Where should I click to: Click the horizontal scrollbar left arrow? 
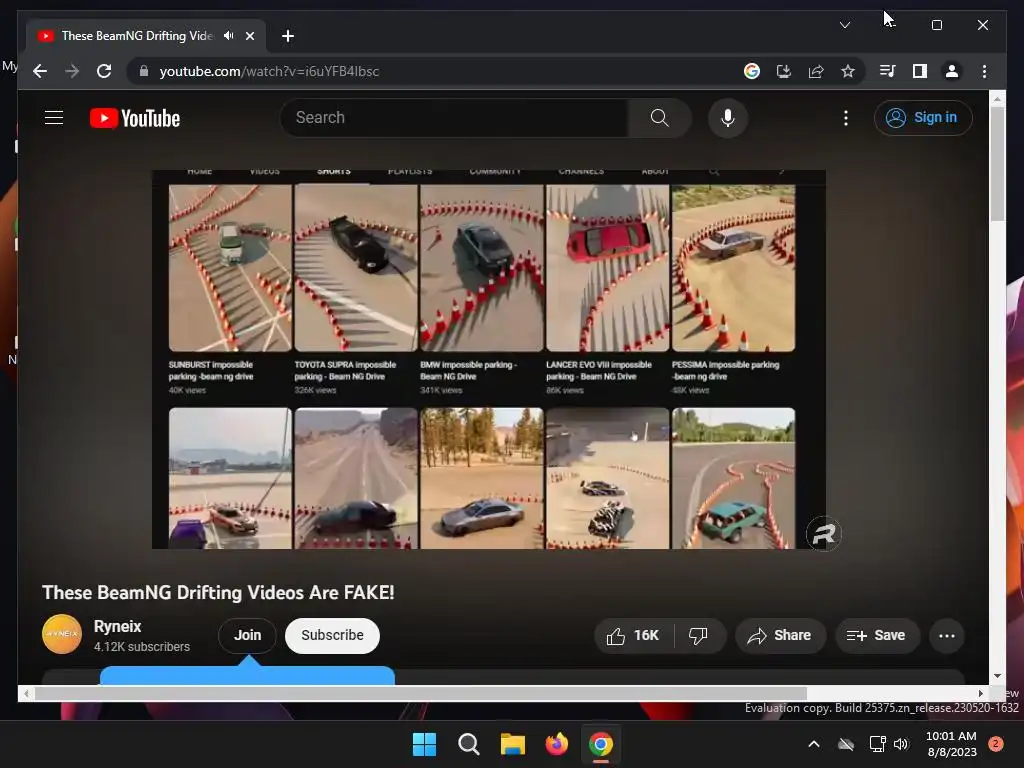point(26,694)
